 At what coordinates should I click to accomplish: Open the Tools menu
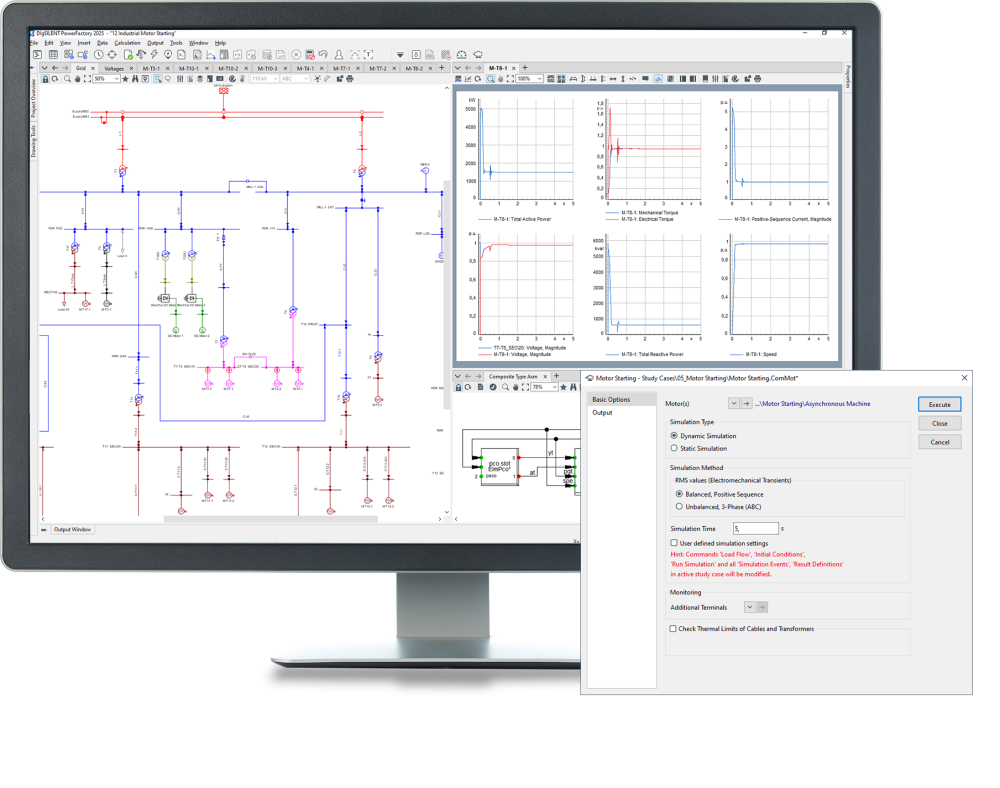[176, 43]
